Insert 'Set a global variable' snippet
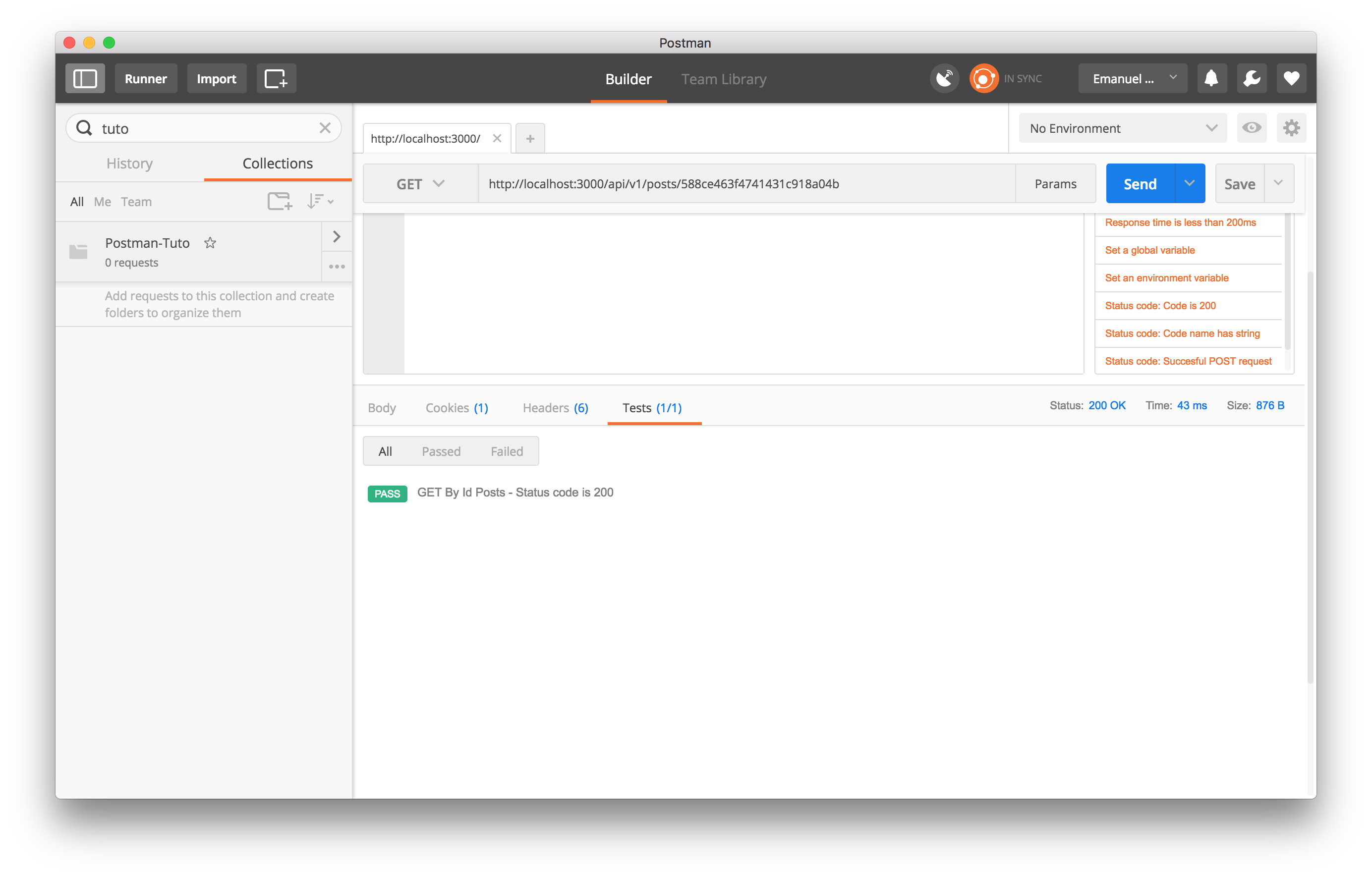Image resolution: width=1372 pixels, height=878 pixels. click(x=1149, y=250)
